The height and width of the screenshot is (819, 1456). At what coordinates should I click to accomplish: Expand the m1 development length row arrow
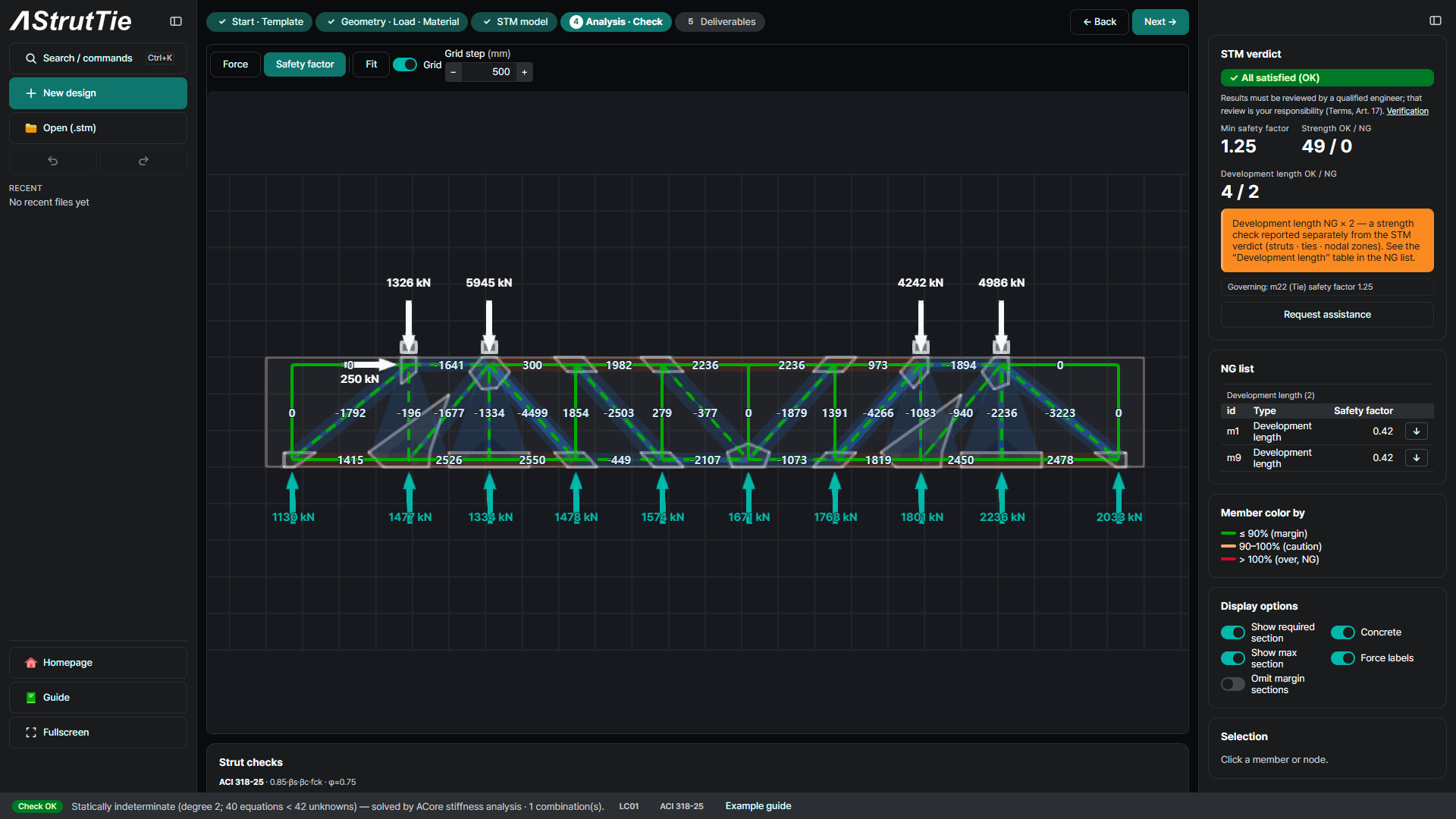pos(1417,431)
